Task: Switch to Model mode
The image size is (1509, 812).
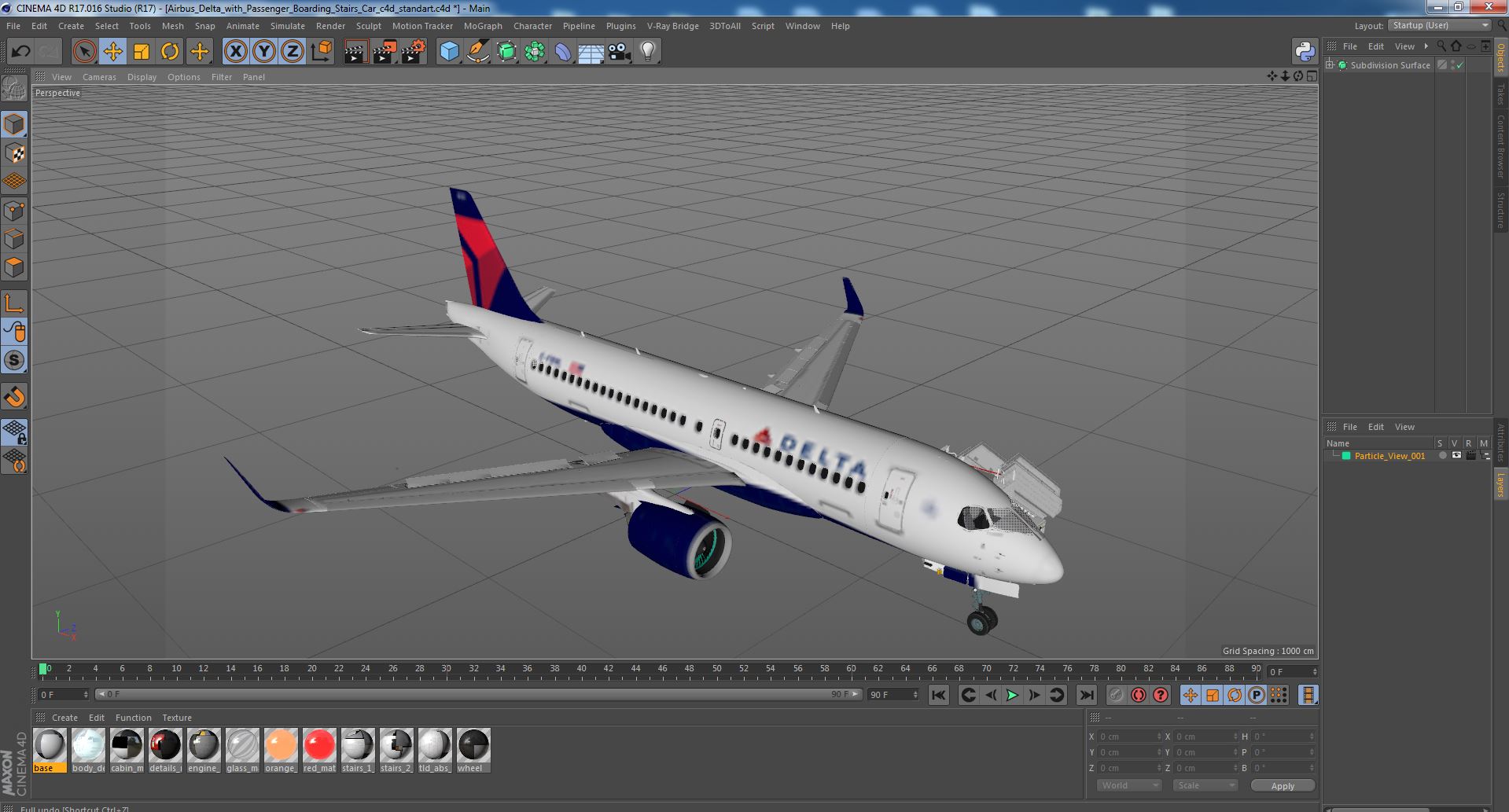Action: (14, 124)
